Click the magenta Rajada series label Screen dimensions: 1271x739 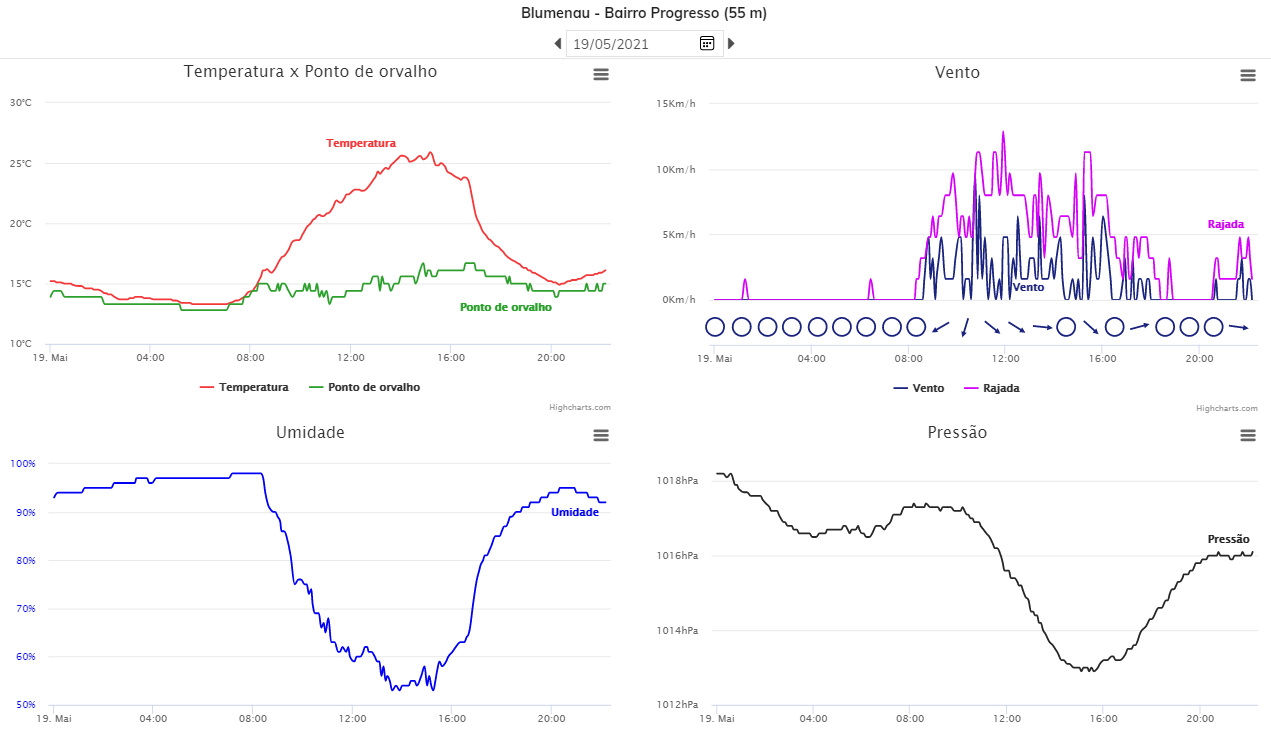click(x=1226, y=224)
